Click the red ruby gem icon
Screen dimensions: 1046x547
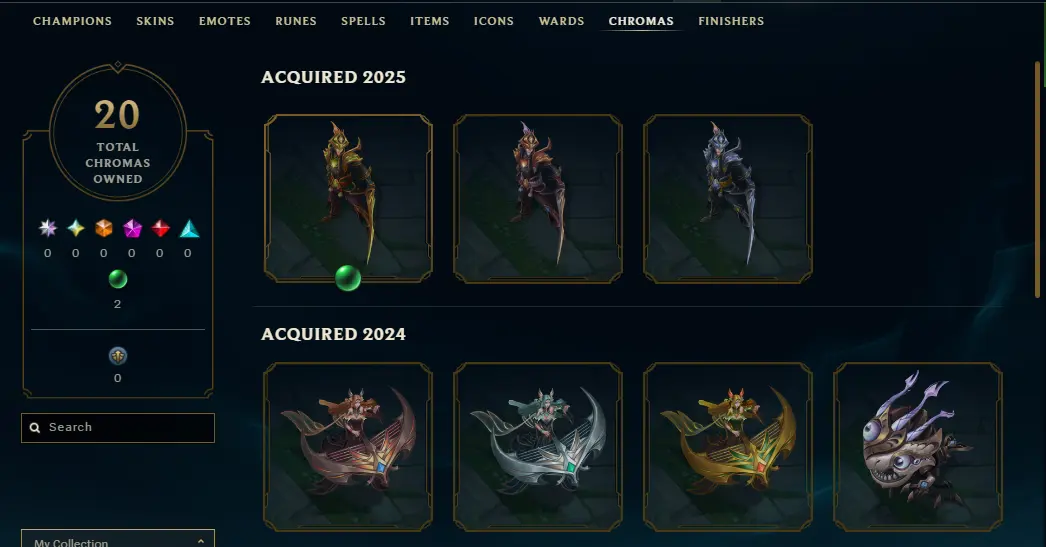click(x=160, y=229)
